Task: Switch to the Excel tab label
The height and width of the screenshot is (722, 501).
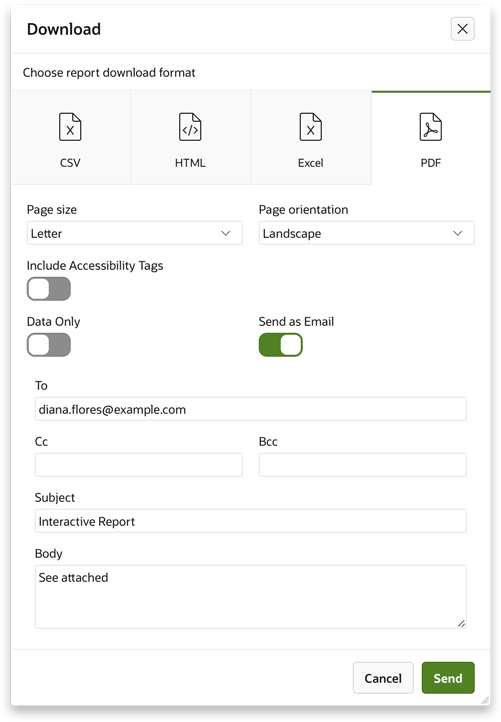Action: [311, 163]
